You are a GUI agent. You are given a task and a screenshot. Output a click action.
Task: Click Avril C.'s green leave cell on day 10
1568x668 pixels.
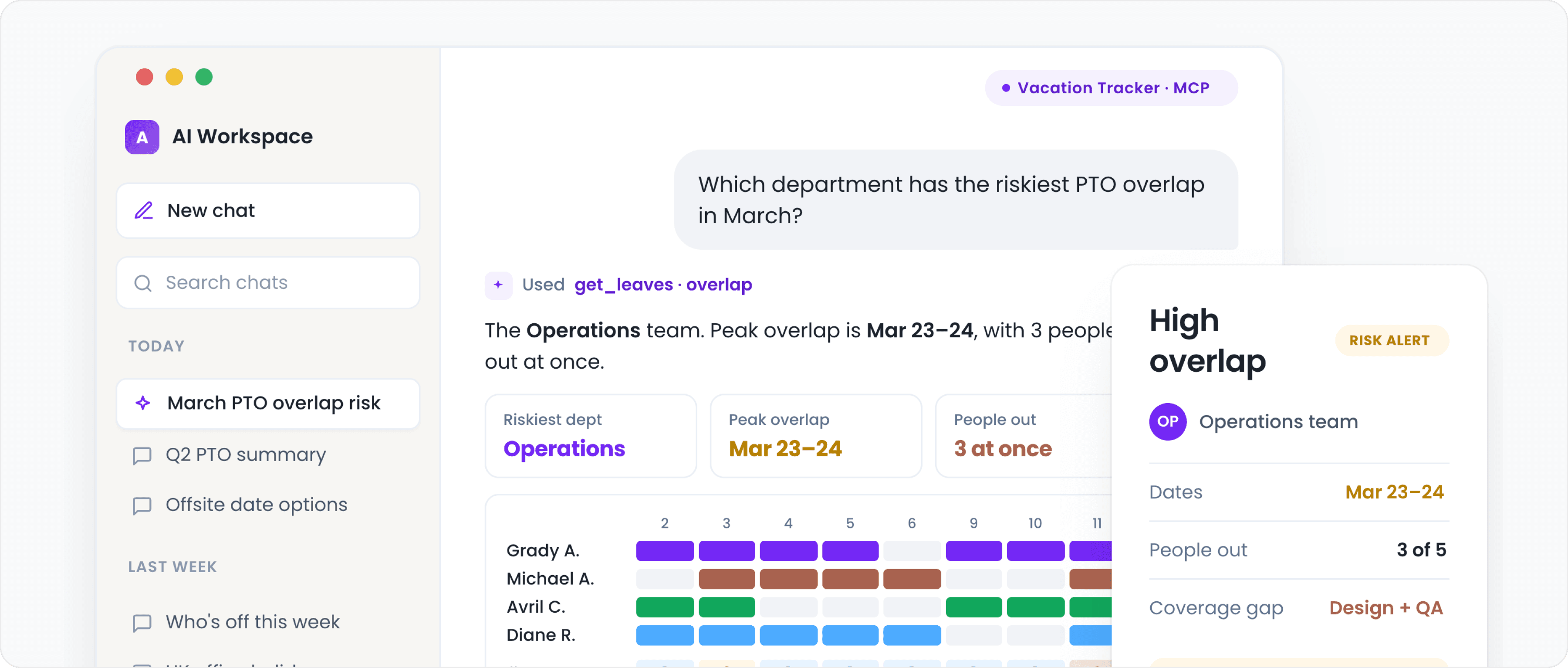point(1035,607)
